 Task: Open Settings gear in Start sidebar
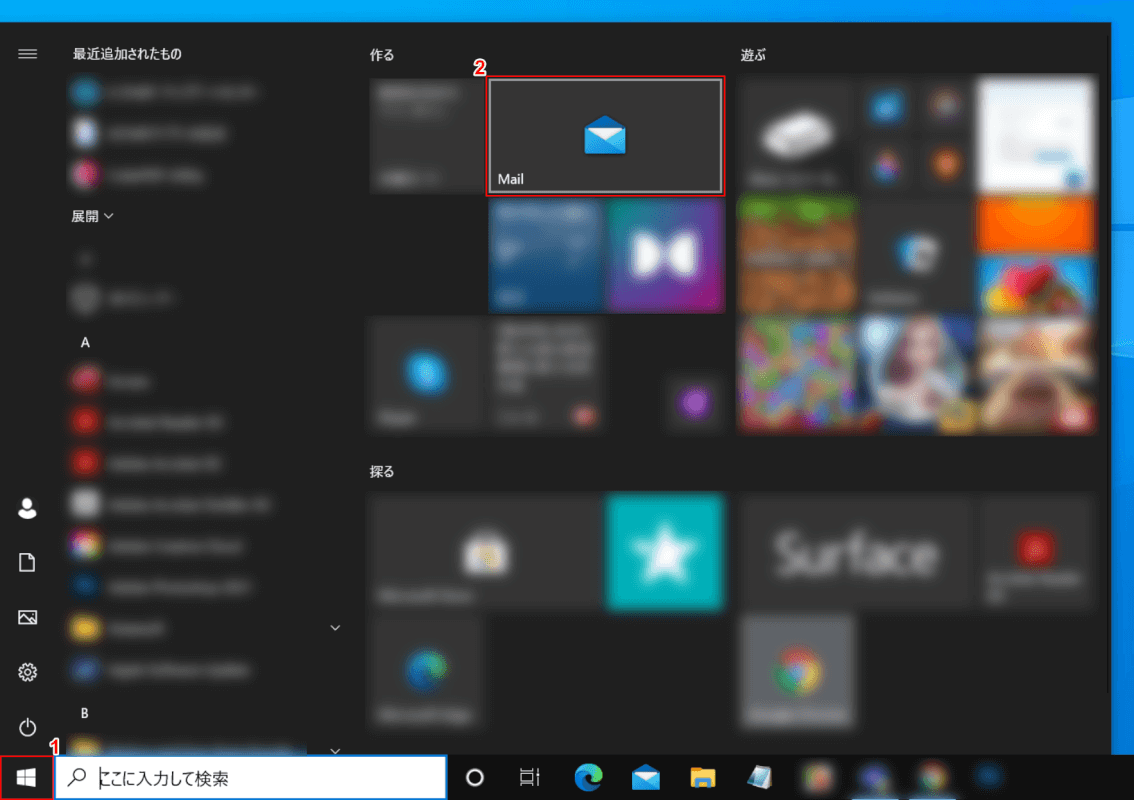coord(27,672)
